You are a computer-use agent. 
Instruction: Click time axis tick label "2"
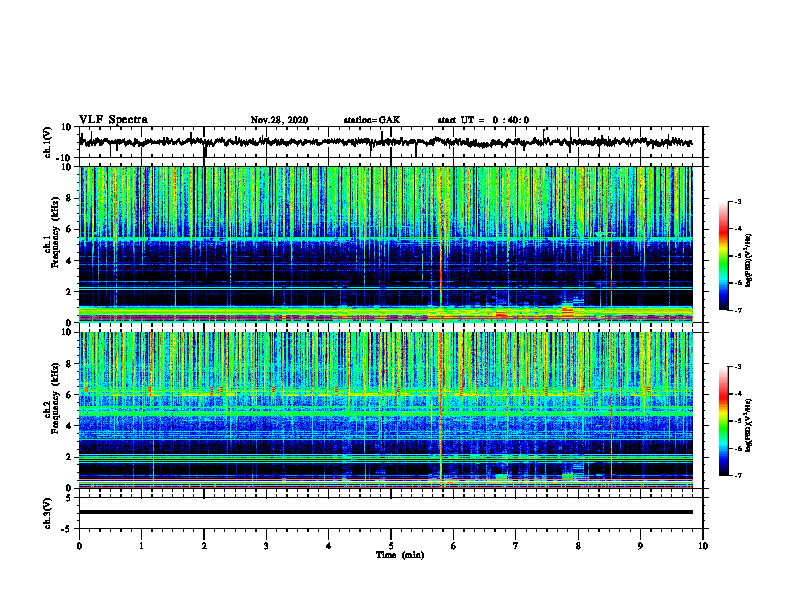click(x=204, y=546)
